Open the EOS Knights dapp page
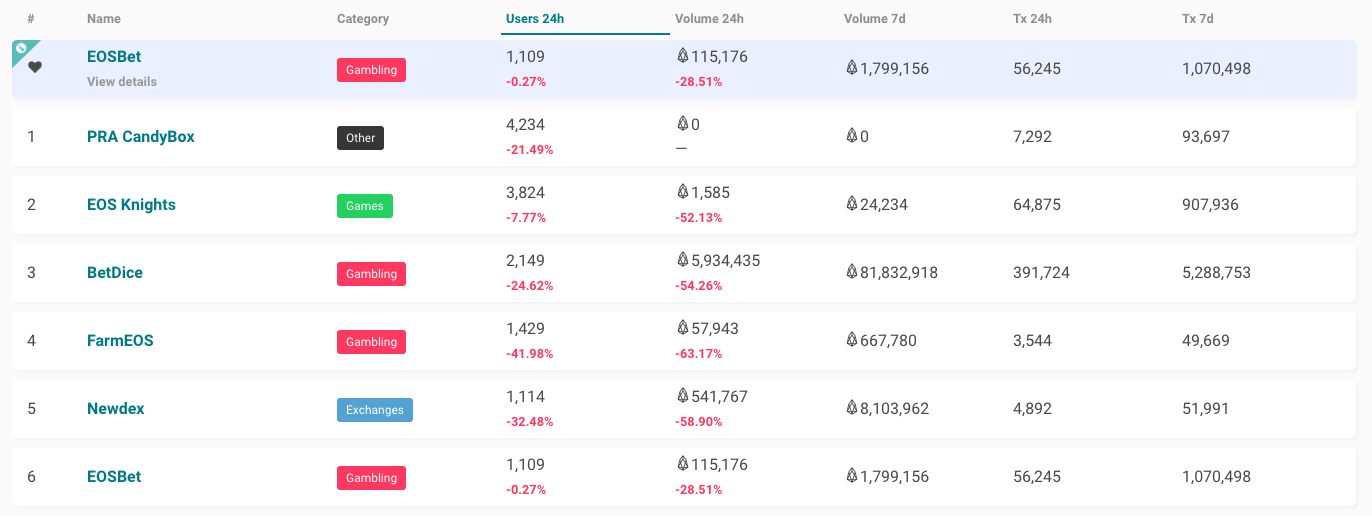This screenshot has height=516, width=1372. click(x=131, y=204)
